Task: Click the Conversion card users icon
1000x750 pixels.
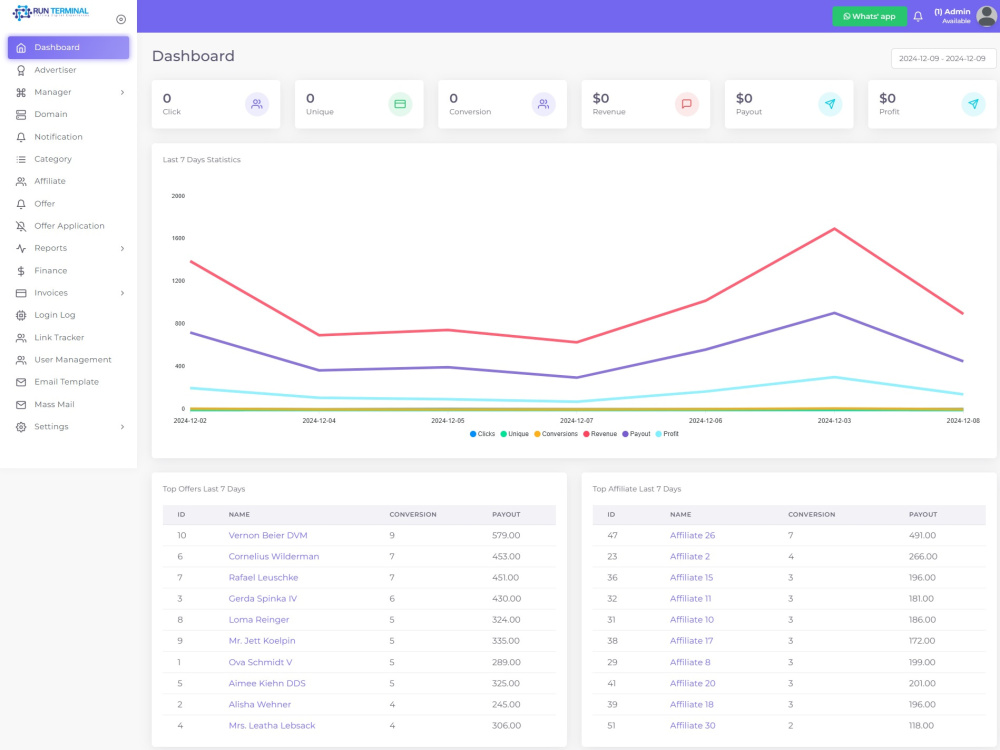Action: click(543, 104)
